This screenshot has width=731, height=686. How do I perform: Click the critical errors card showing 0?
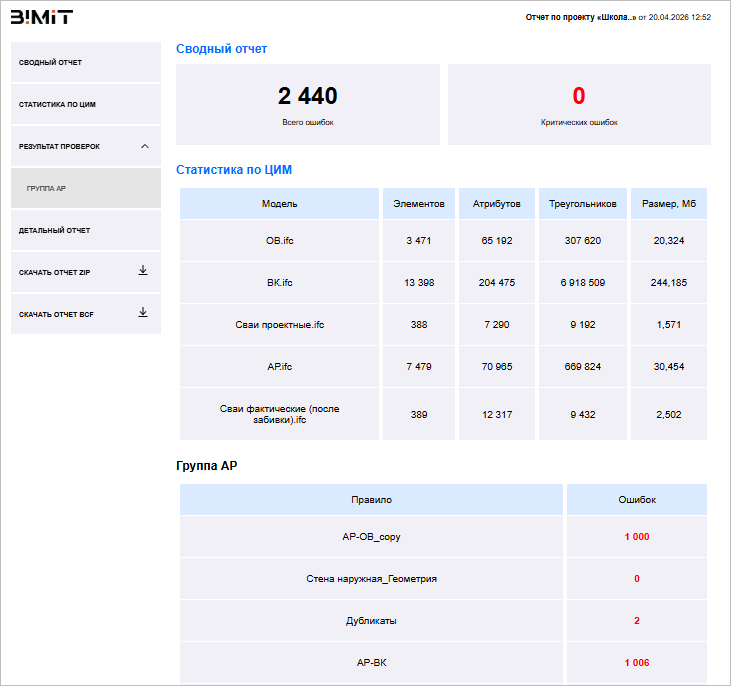pos(579,104)
